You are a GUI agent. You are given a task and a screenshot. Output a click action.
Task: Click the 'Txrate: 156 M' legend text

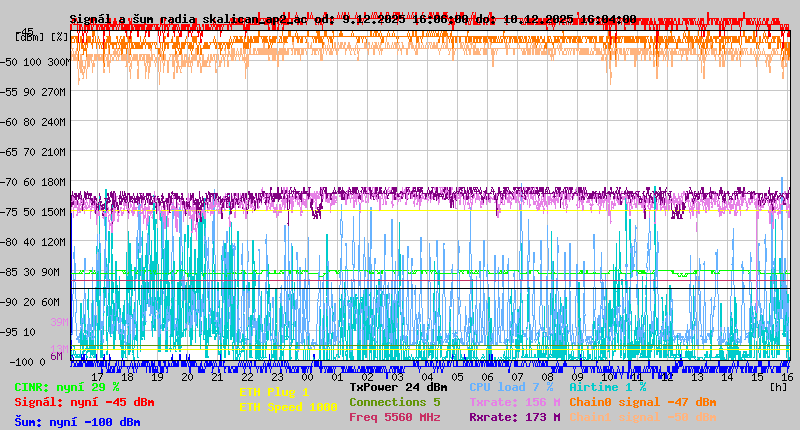click(x=515, y=402)
